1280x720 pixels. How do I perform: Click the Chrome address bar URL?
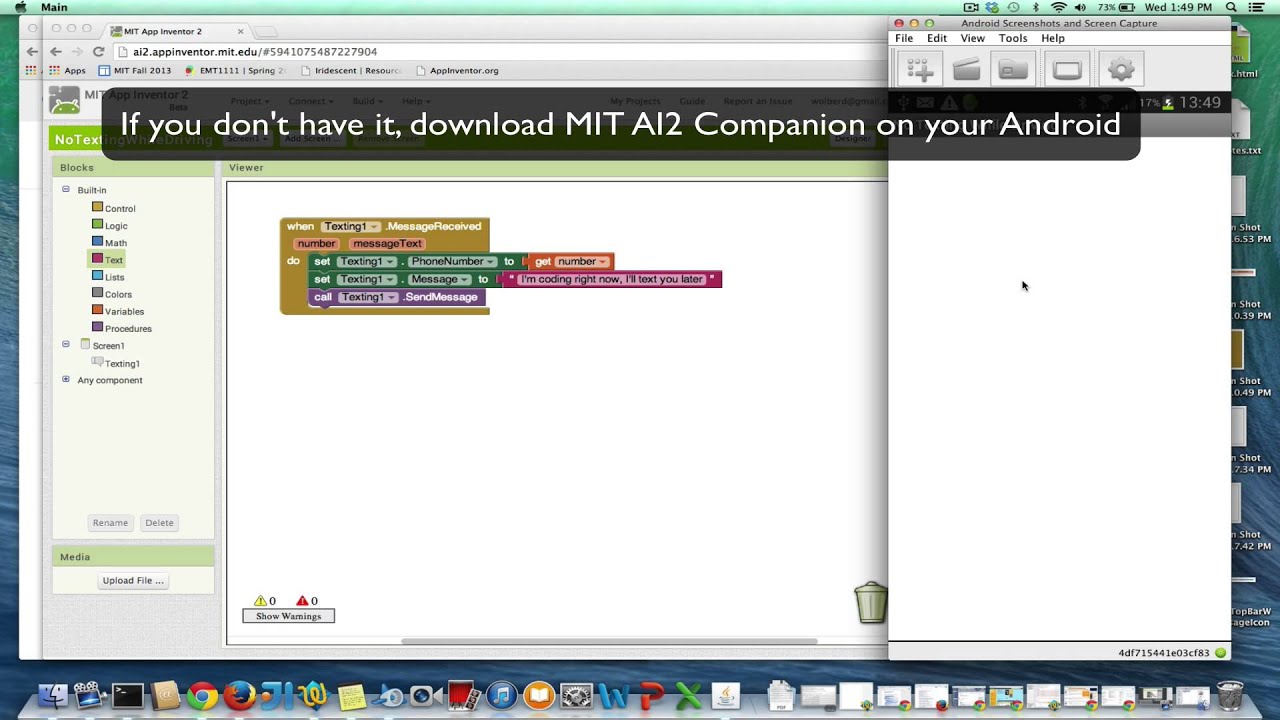255,51
